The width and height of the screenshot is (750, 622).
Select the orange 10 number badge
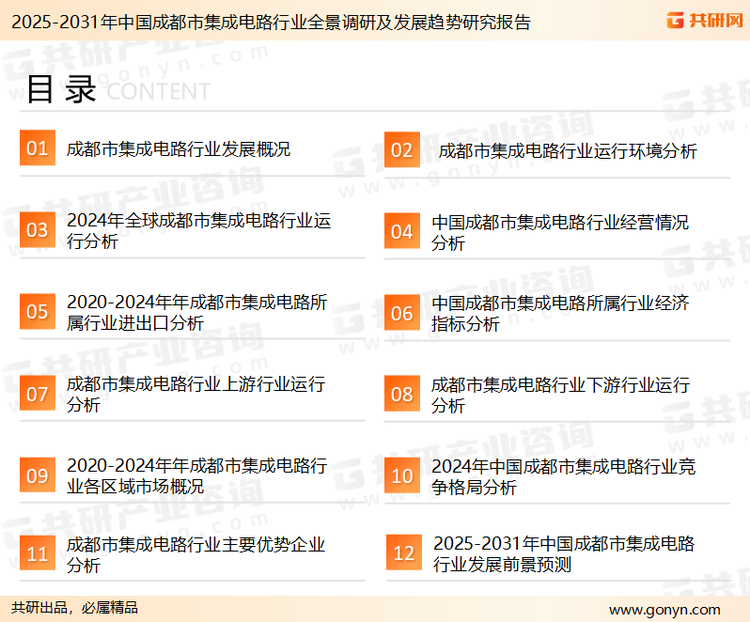pos(402,476)
